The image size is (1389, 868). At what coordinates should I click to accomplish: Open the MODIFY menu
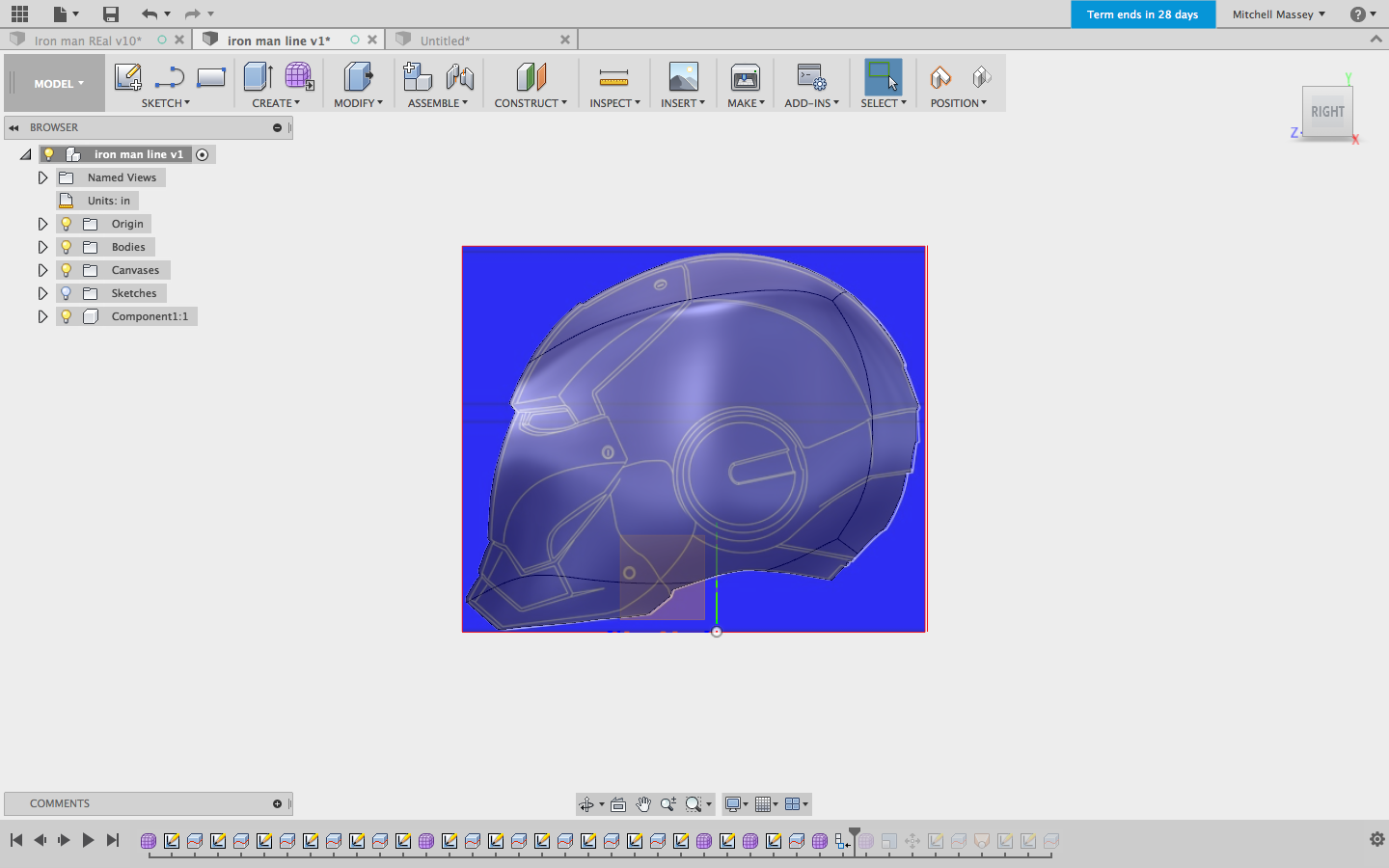[x=358, y=103]
